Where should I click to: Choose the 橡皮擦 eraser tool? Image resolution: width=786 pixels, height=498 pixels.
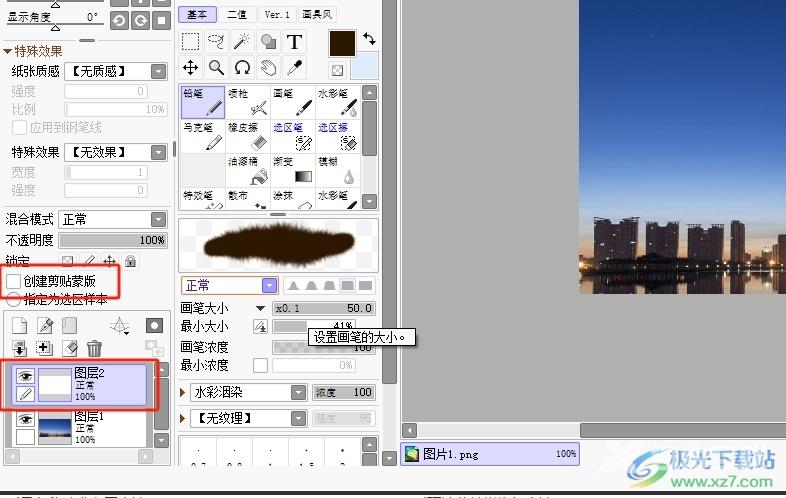coord(248,136)
